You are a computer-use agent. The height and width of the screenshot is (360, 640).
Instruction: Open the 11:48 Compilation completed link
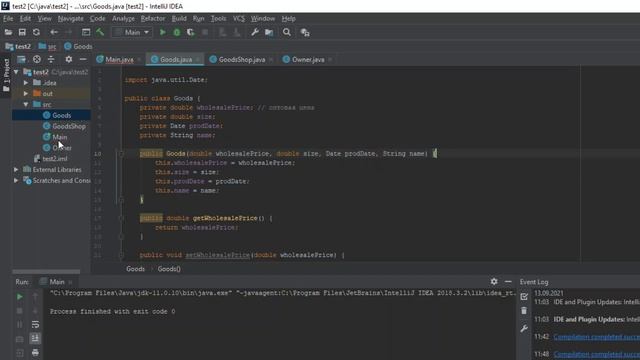(596, 354)
